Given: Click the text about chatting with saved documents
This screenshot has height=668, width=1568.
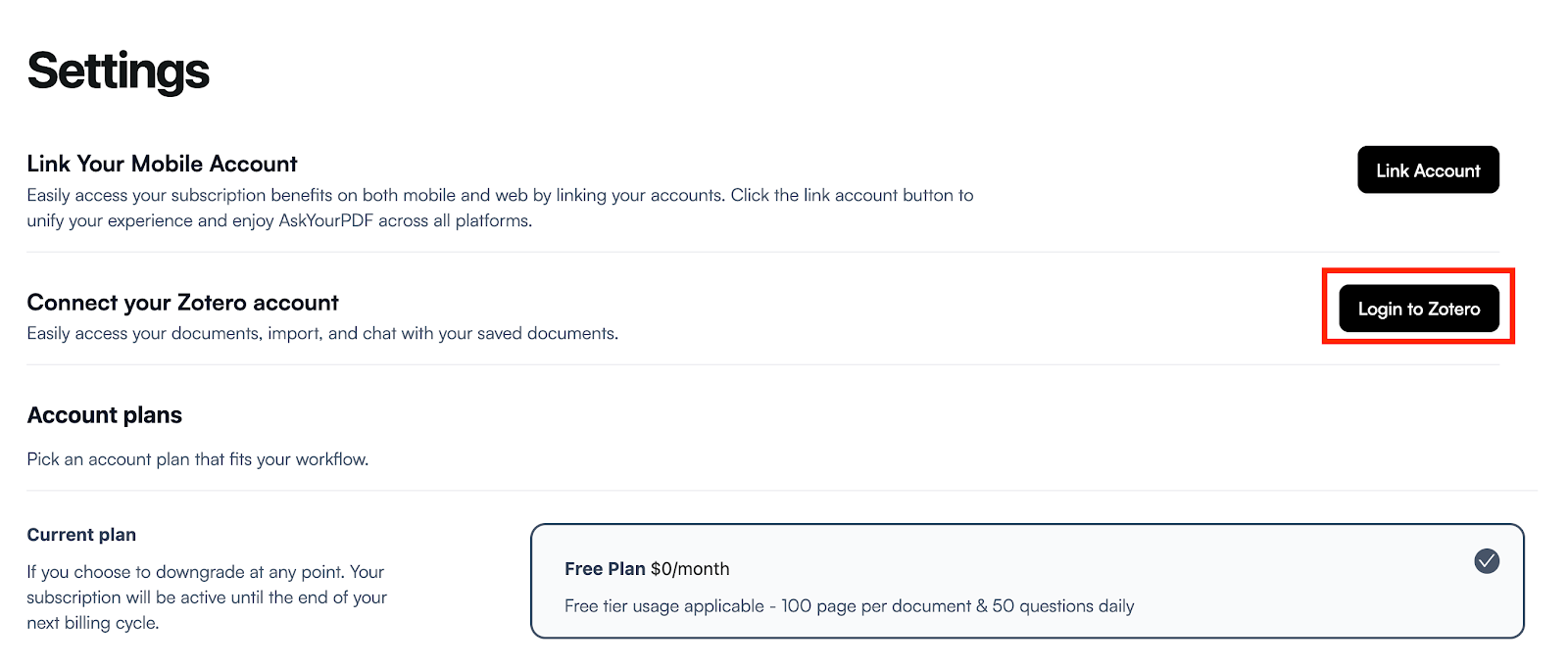Looking at the screenshot, I should (322, 333).
